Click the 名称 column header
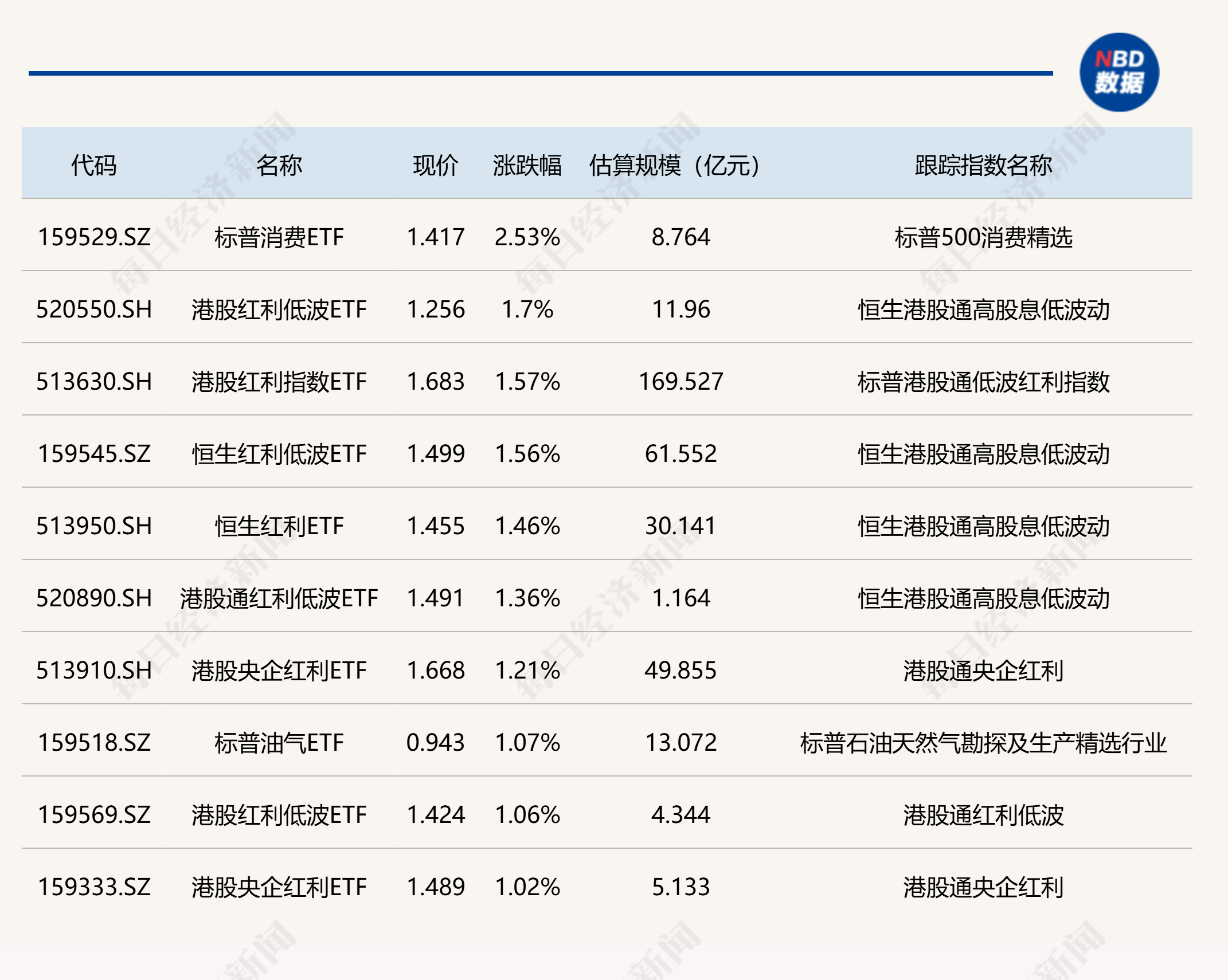The width and height of the screenshot is (1228, 980). click(x=279, y=166)
